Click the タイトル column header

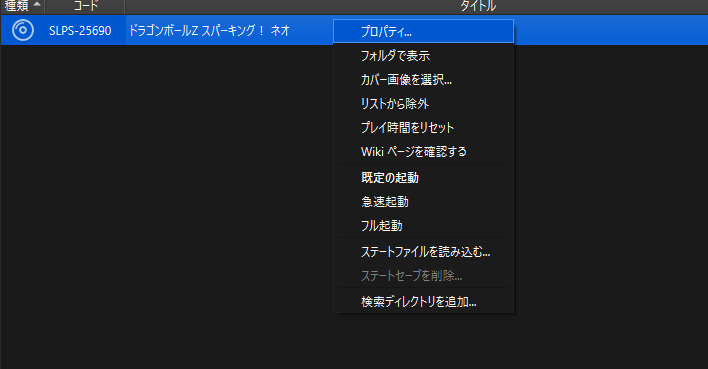(x=478, y=6)
